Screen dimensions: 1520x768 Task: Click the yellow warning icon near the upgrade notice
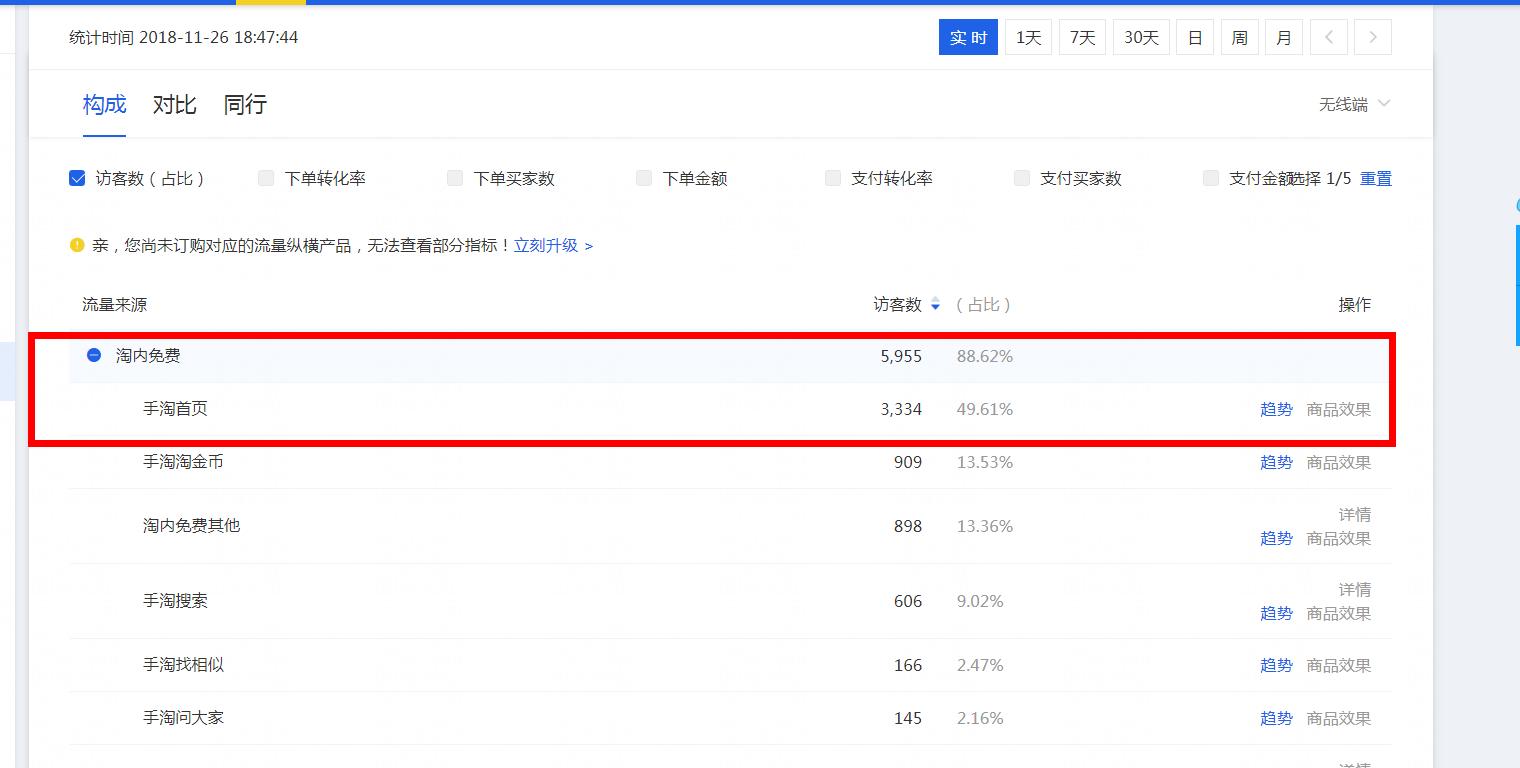[x=78, y=245]
